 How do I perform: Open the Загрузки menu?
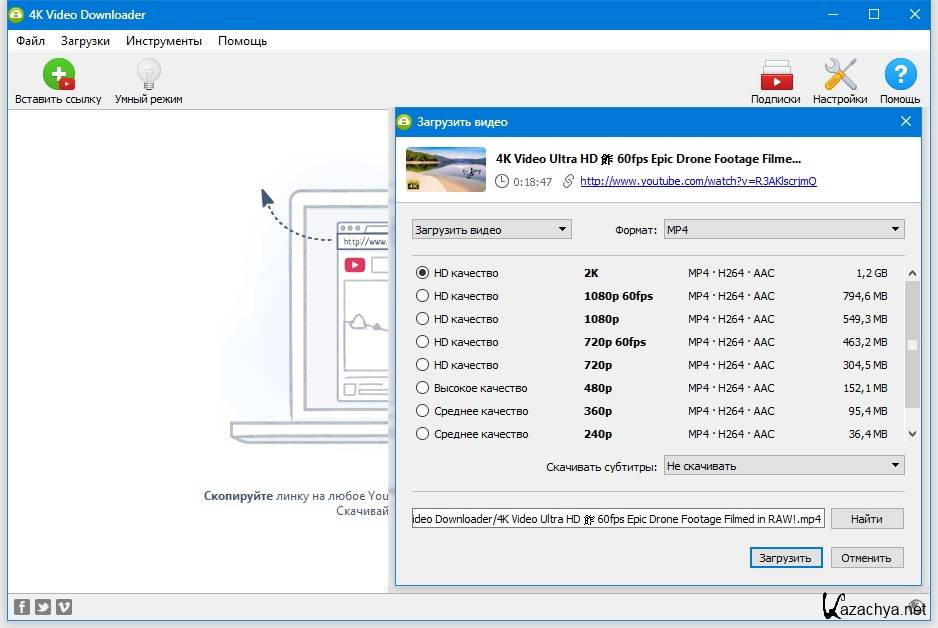click(85, 41)
